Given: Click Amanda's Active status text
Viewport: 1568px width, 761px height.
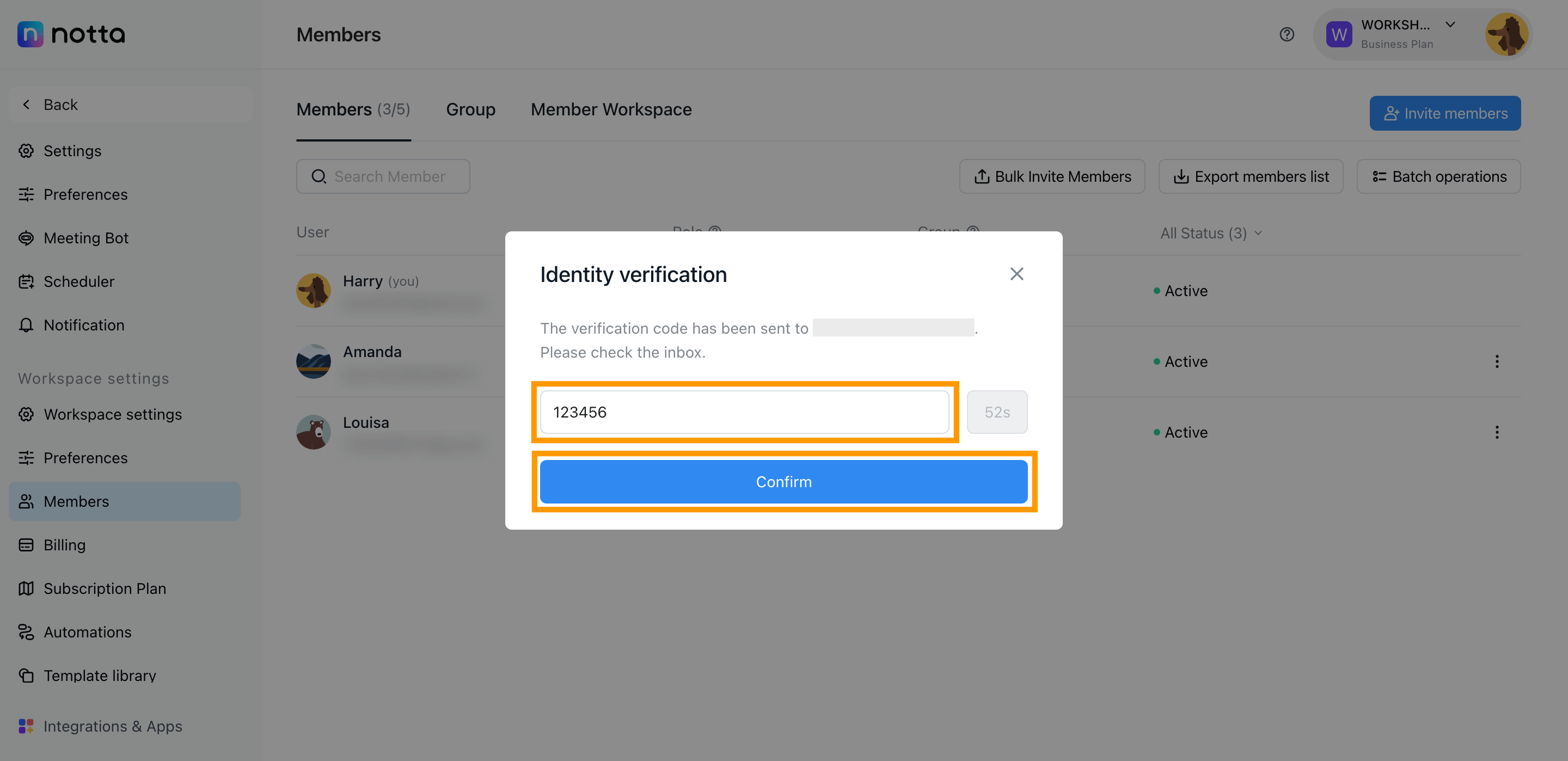Looking at the screenshot, I should tap(1186, 361).
